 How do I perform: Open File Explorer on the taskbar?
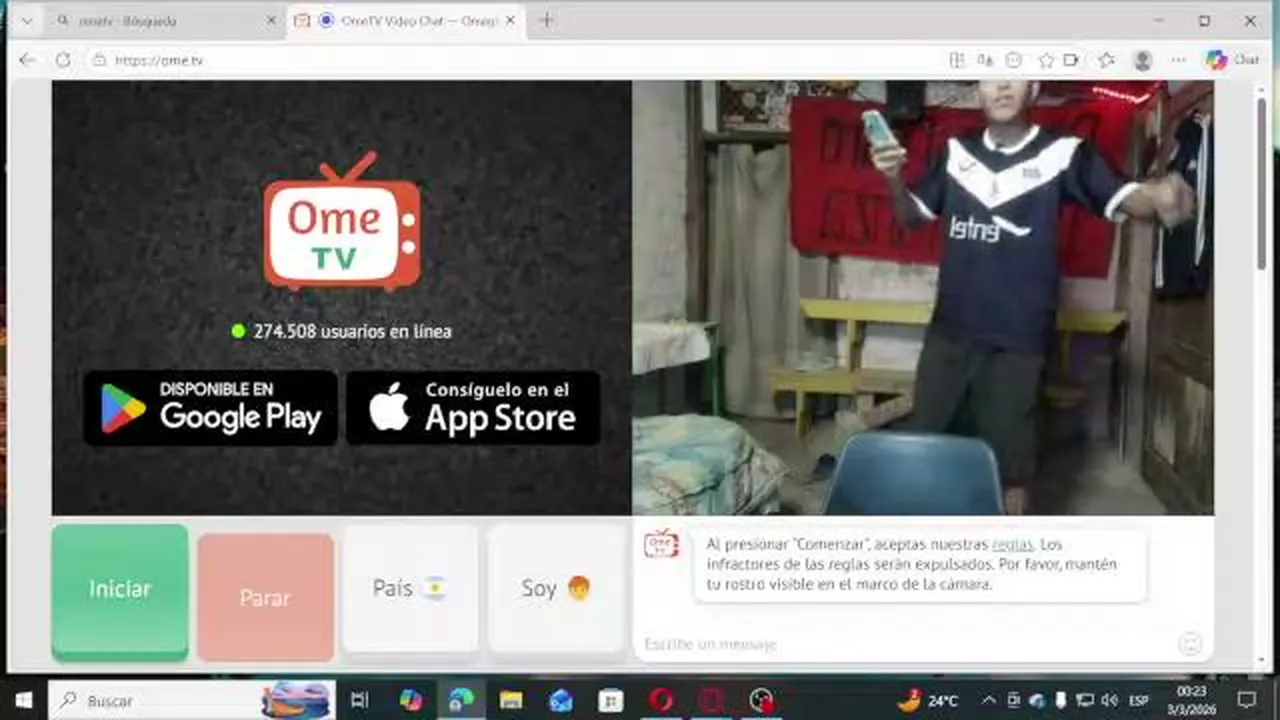511,700
